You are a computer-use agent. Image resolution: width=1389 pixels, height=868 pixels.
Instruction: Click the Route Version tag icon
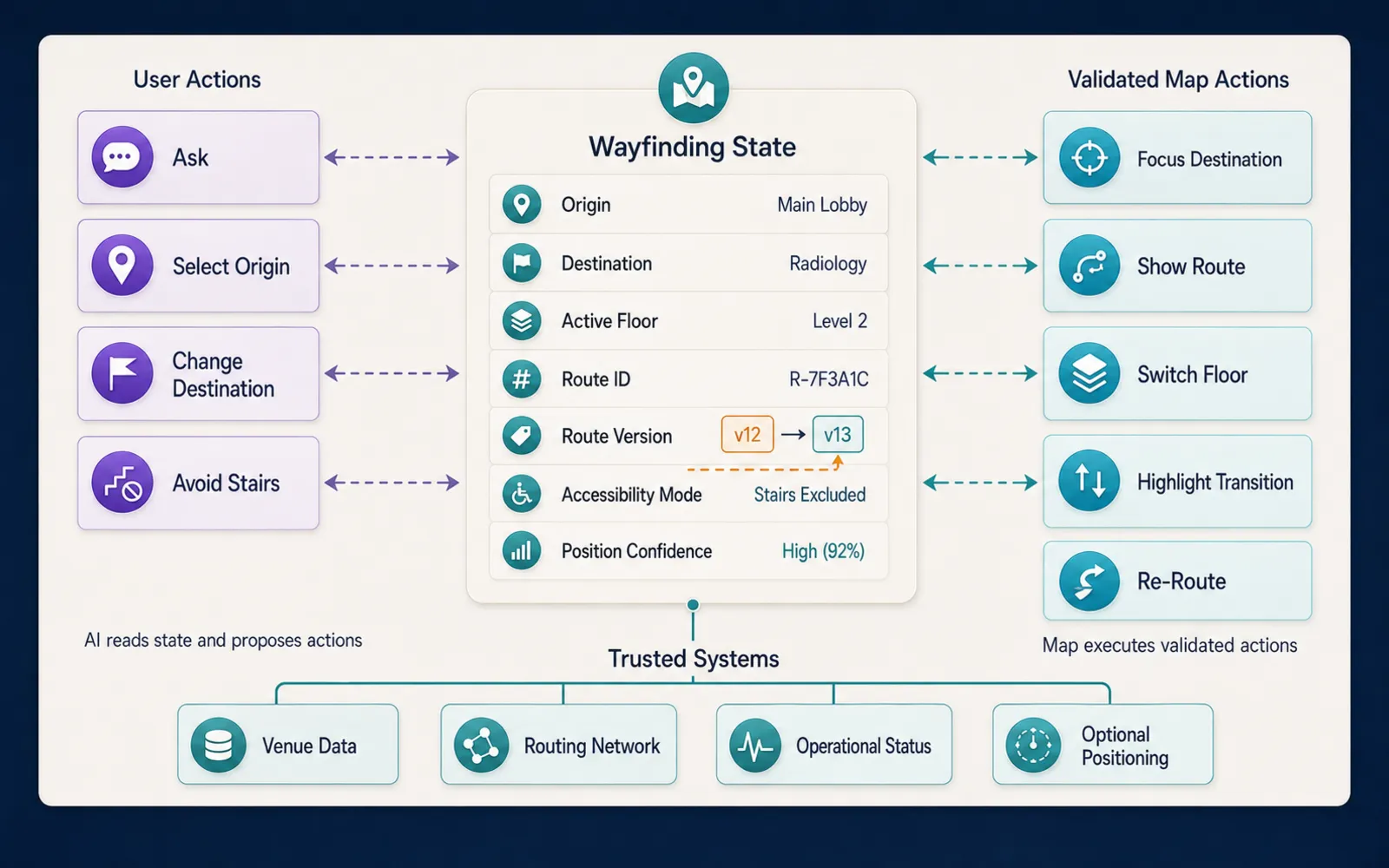pos(522,436)
